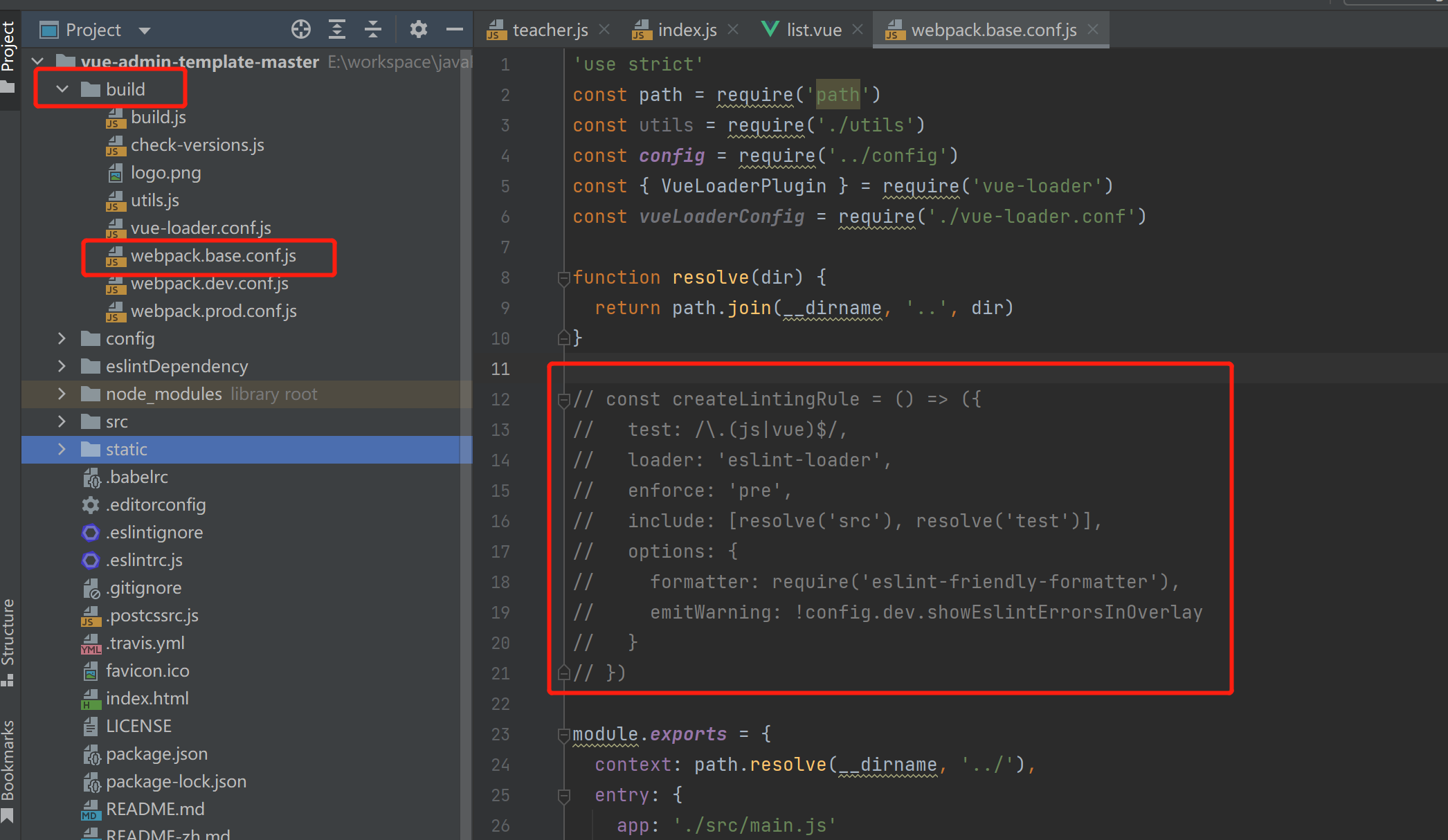
Task: Click the index.html file icon
Action: click(x=91, y=699)
